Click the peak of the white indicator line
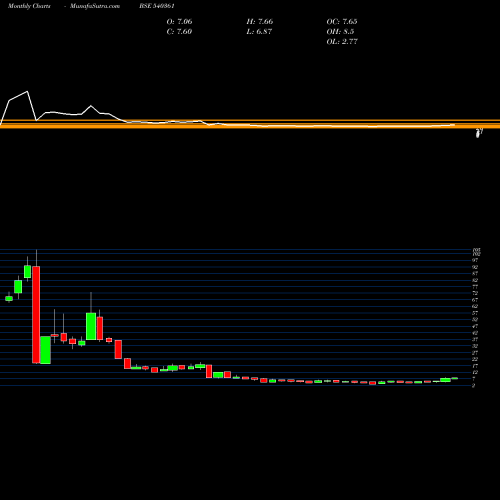The image size is (500, 500). coord(27,91)
